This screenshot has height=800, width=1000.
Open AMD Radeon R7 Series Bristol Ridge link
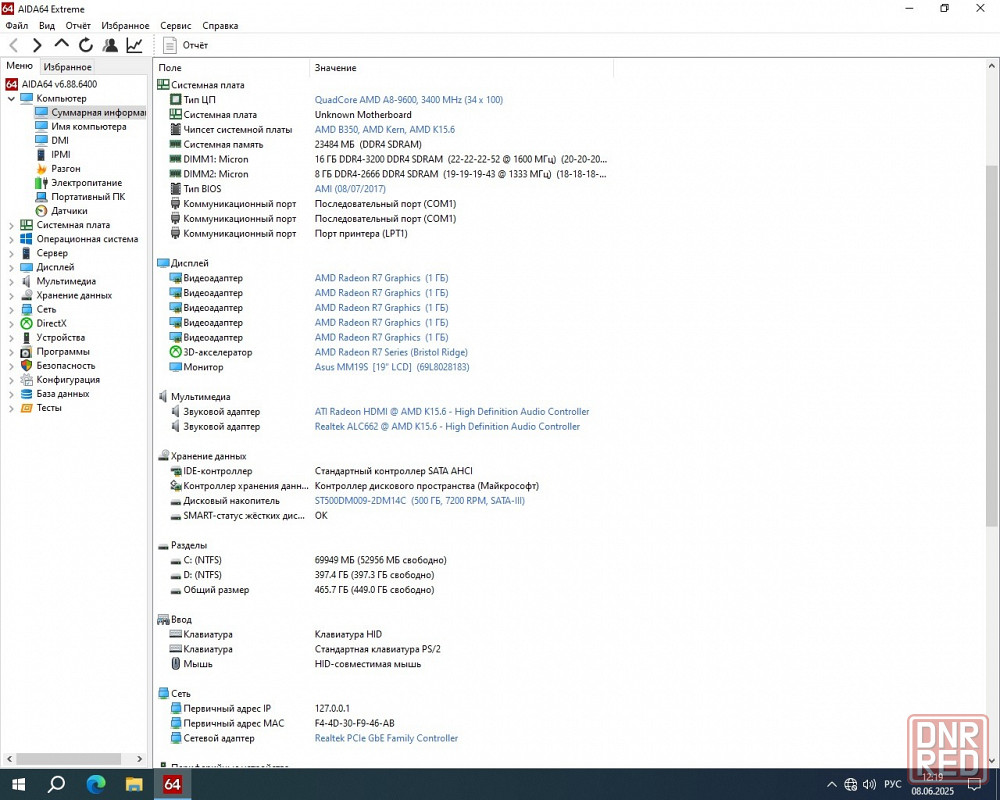tap(391, 352)
